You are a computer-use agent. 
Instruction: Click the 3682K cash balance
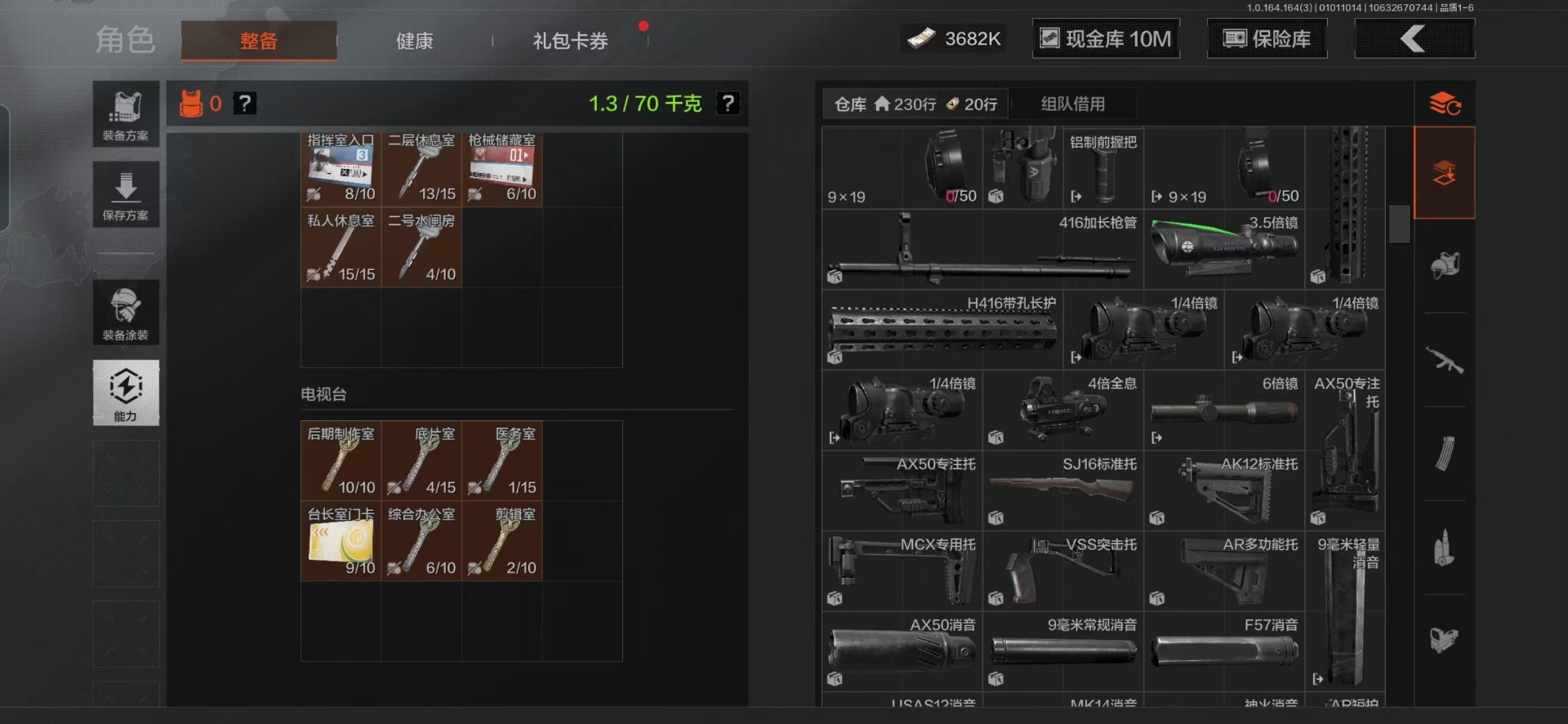pos(954,38)
